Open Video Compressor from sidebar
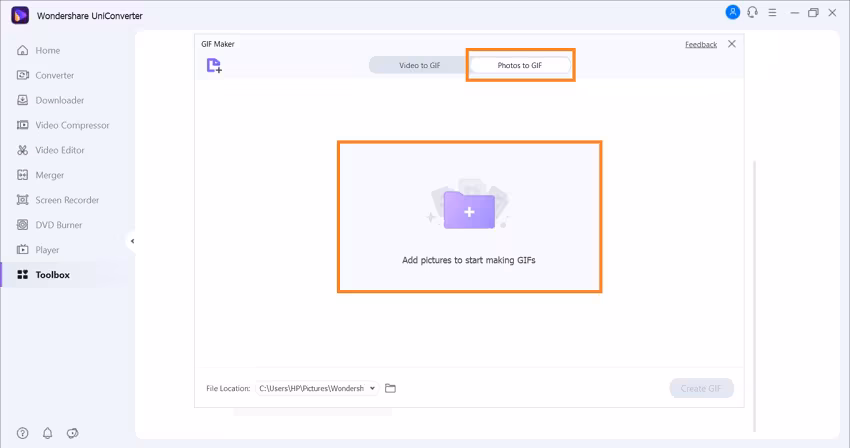This screenshot has height=448, width=850. [x=72, y=125]
